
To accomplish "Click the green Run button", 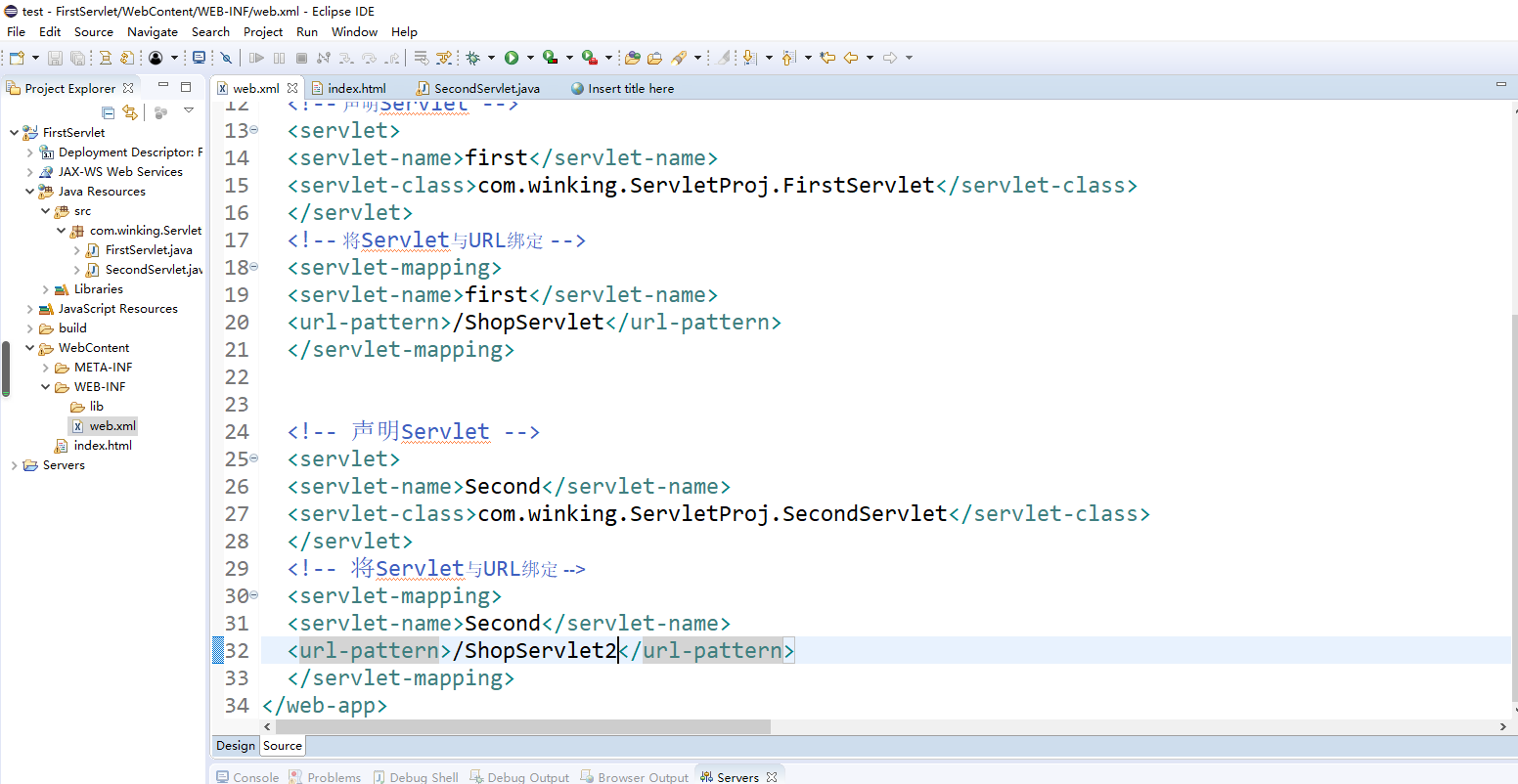I will click(x=512, y=58).
